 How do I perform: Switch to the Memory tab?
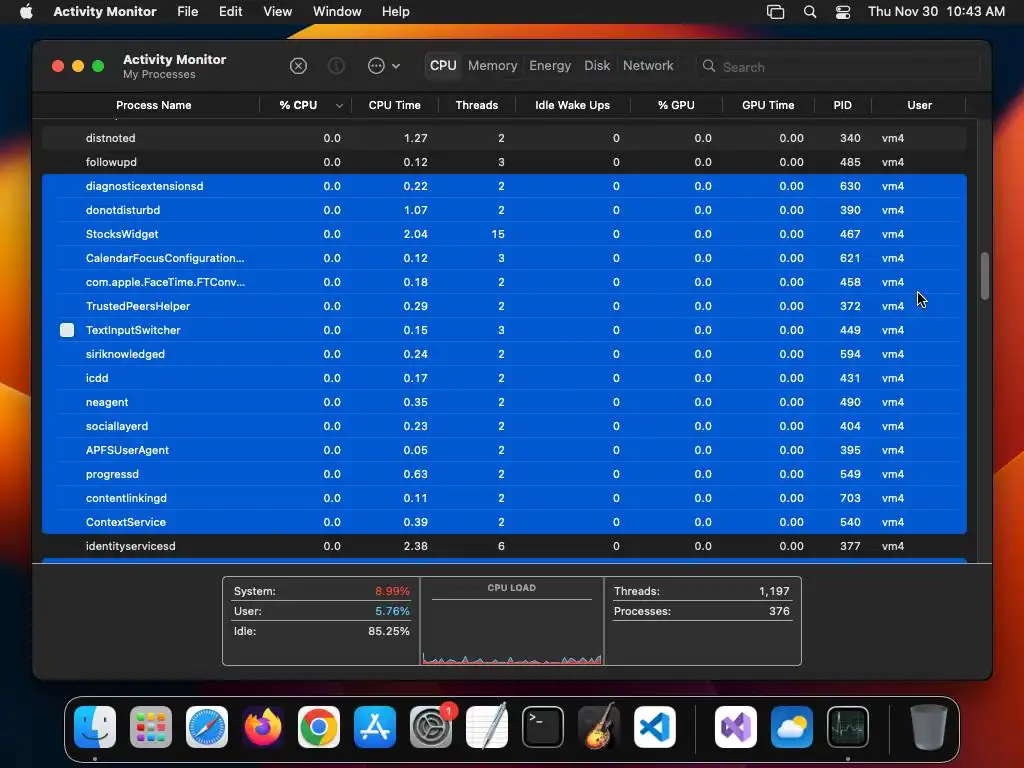(492, 66)
